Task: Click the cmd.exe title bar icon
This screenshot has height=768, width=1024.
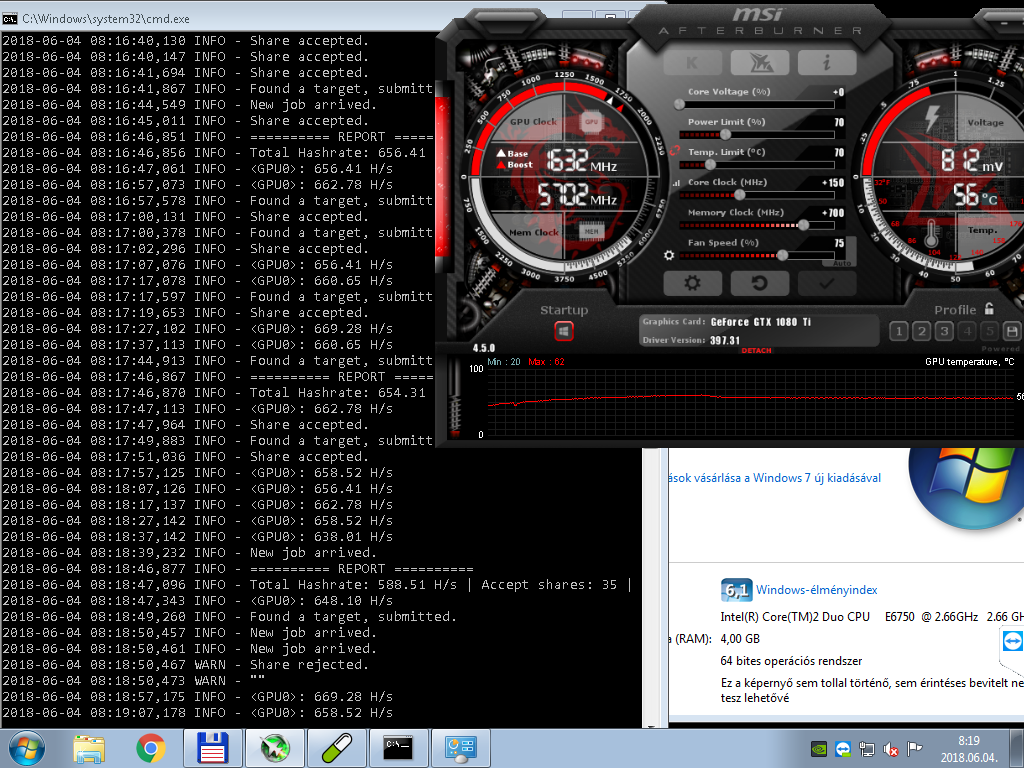Action: [x=9, y=18]
